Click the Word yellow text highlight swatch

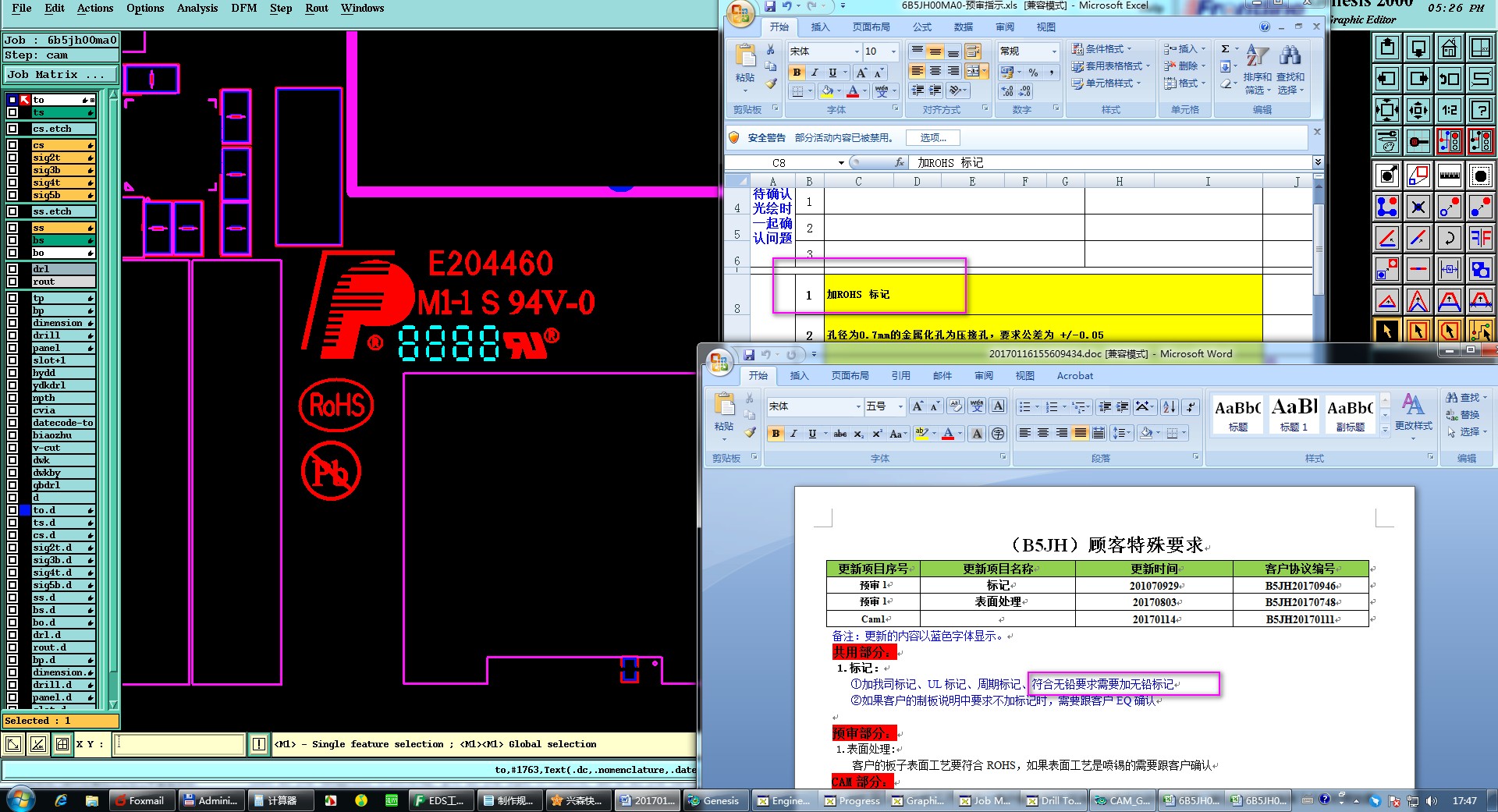pos(921,434)
